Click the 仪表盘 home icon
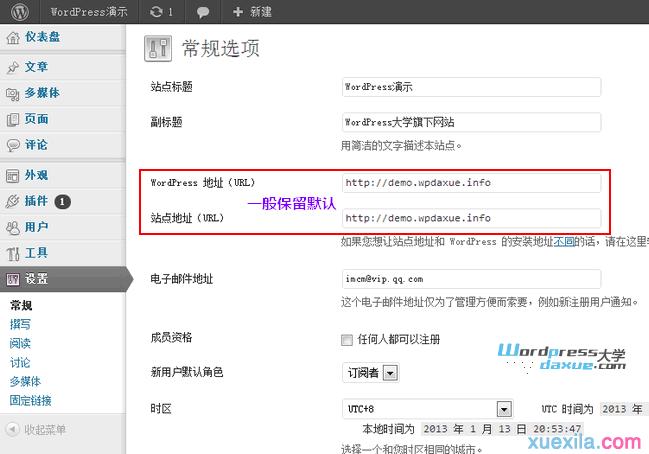The height and width of the screenshot is (454, 649). point(13,38)
